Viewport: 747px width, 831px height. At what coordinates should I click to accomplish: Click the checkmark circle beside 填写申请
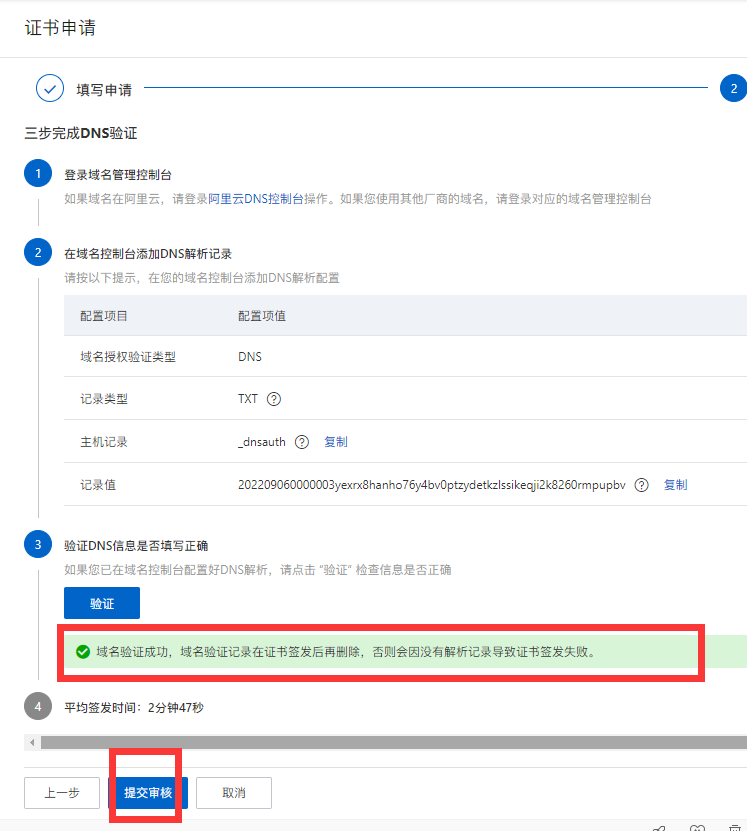point(50,89)
